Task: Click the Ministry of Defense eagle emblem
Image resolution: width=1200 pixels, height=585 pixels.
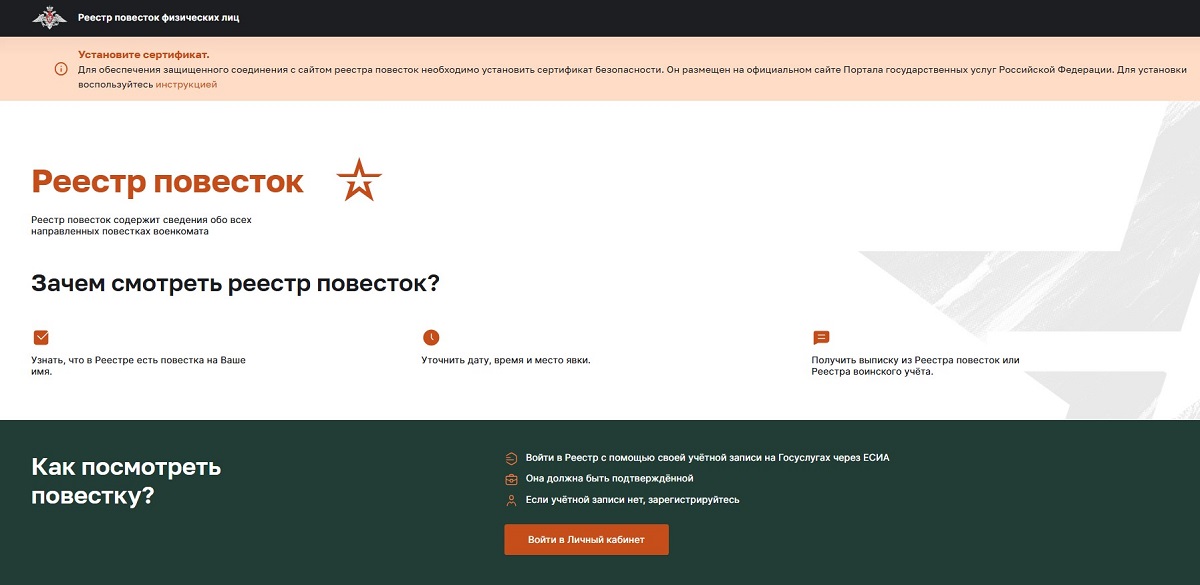Action: 49,18
